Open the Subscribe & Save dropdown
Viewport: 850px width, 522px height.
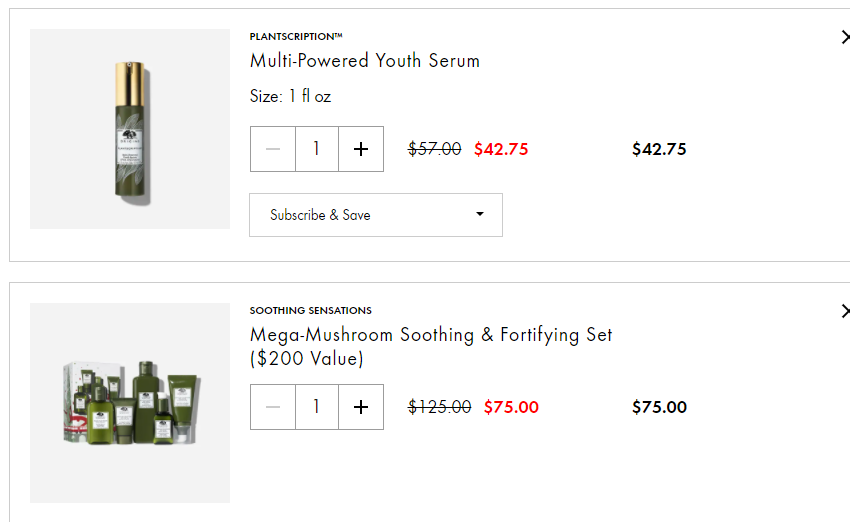point(376,215)
